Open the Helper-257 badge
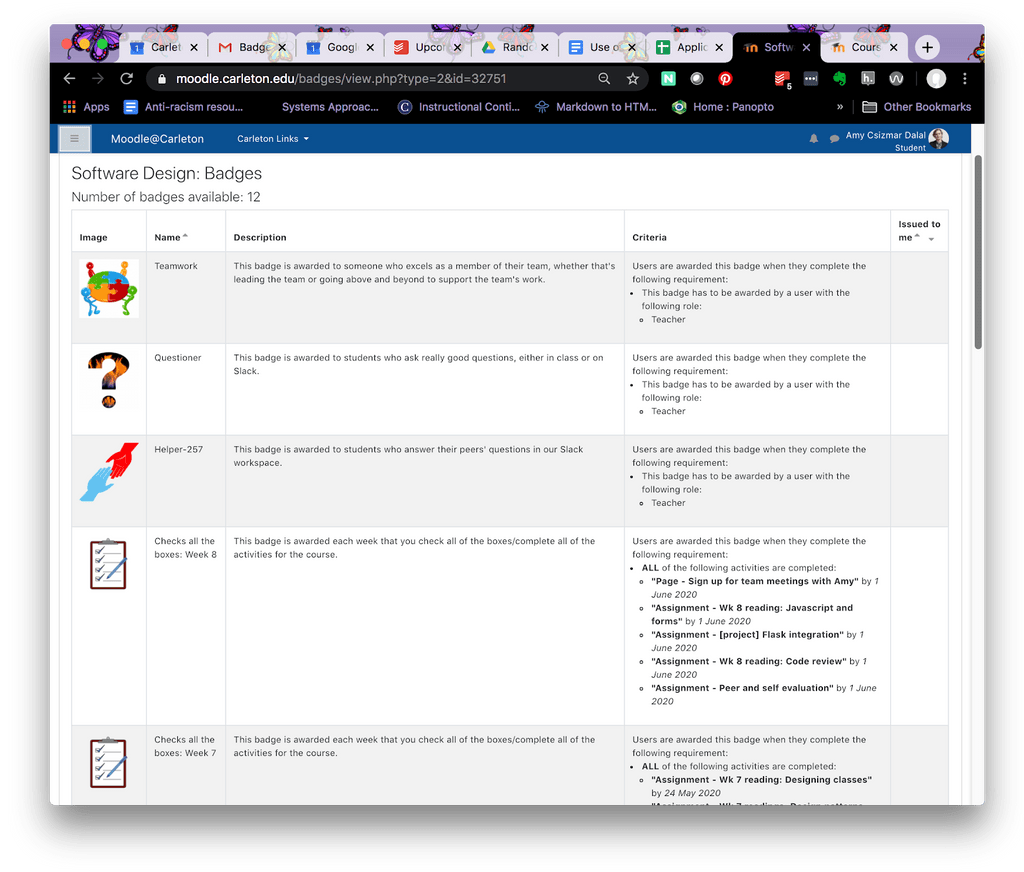This screenshot has height=872, width=1024. [178, 449]
